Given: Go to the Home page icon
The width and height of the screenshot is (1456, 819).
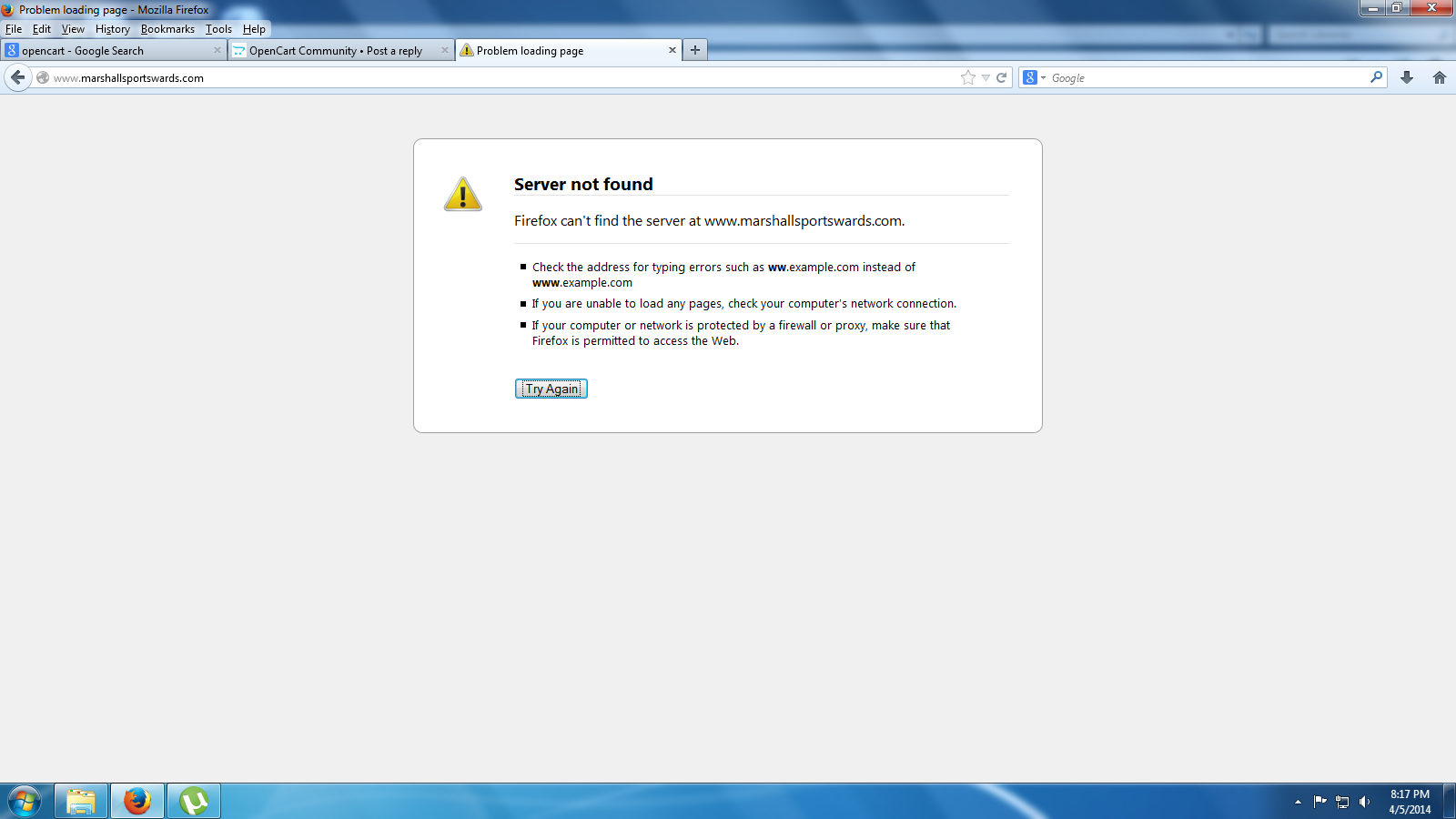Looking at the screenshot, I should pyautogui.click(x=1440, y=77).
